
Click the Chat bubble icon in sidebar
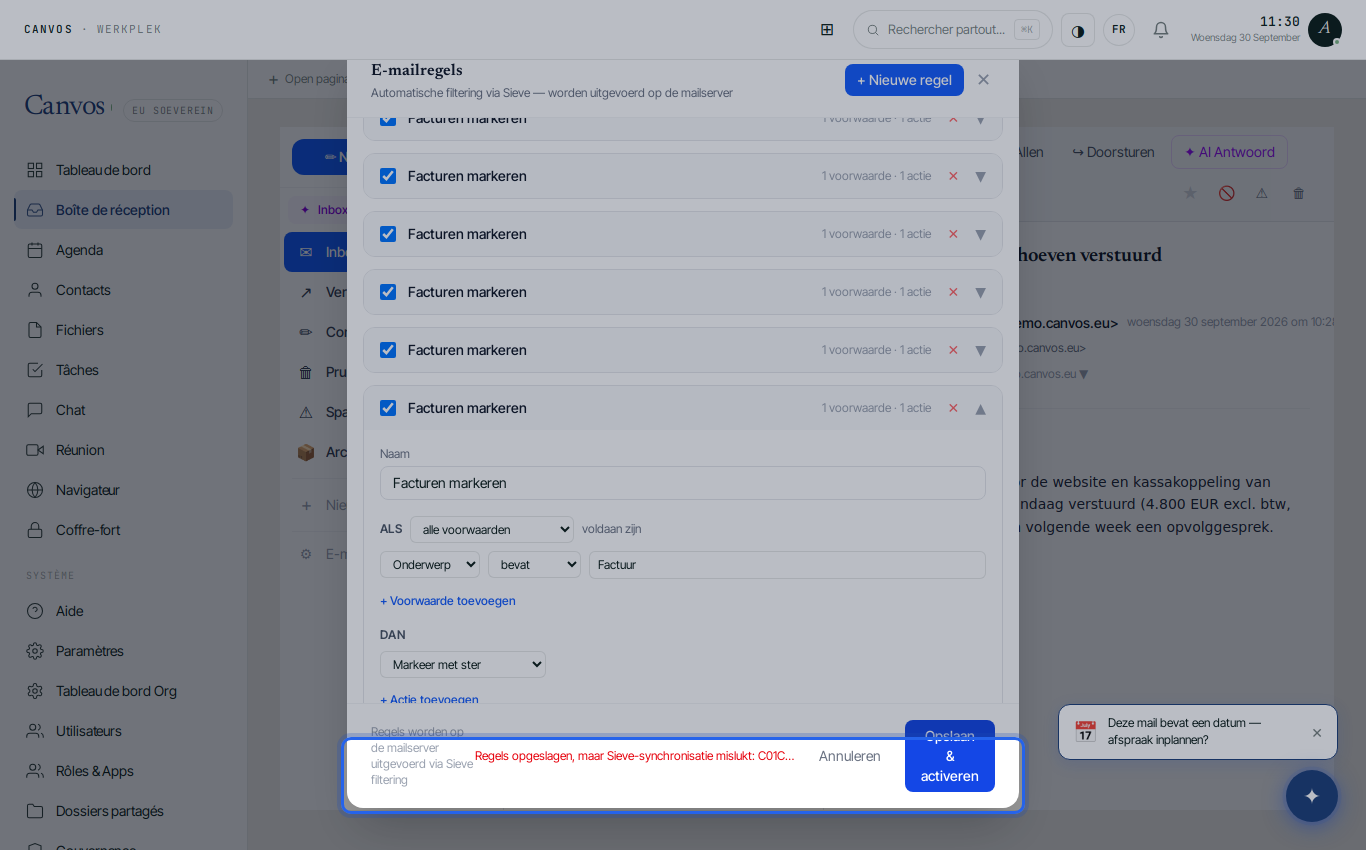click(35, 410)
